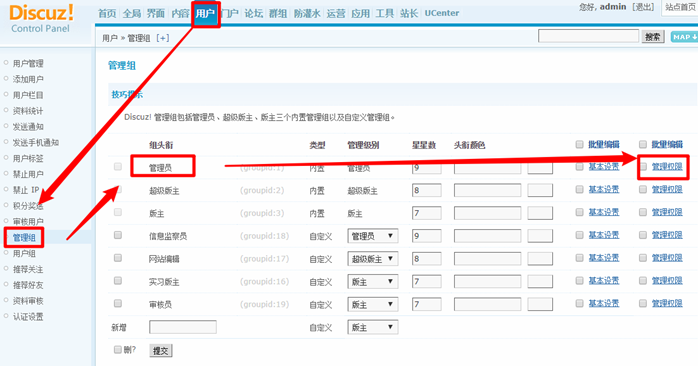Click the 站点首页 link
The height and width of the screenshot is (367, 699).
tap(680, 7)
